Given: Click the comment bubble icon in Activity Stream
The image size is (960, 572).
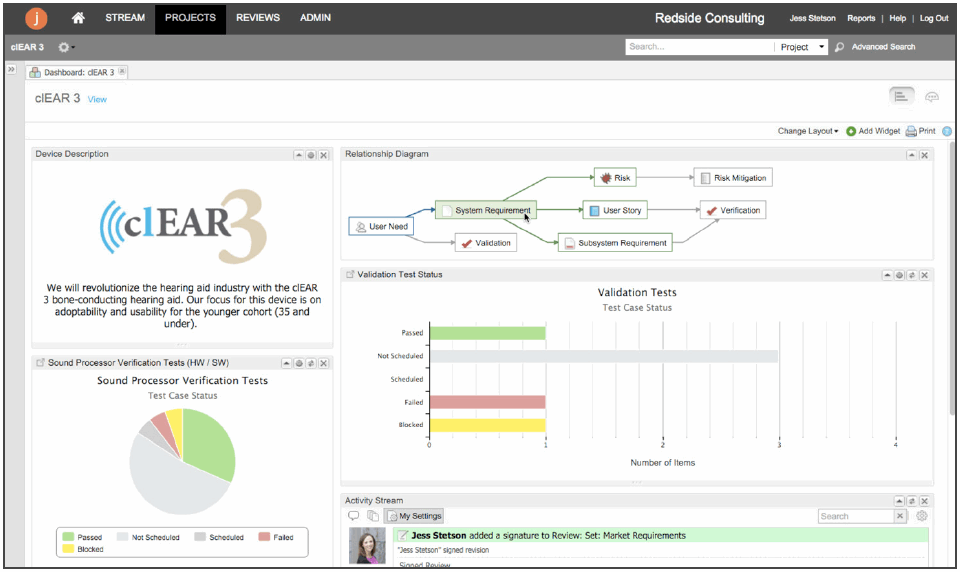Looking at the screenshot, I should coord(354,516).
